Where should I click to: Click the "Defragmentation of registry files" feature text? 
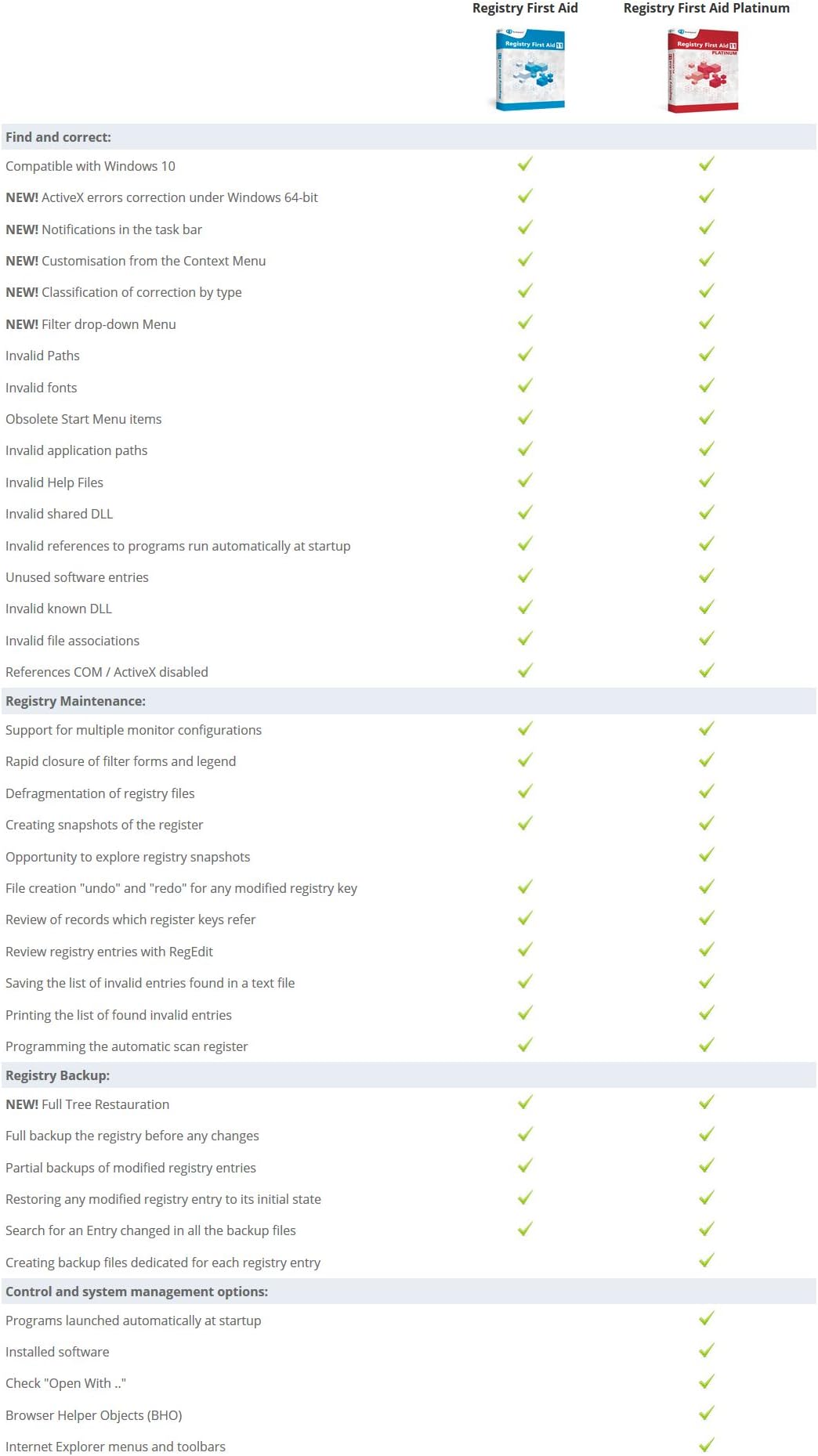pos(100,793)
